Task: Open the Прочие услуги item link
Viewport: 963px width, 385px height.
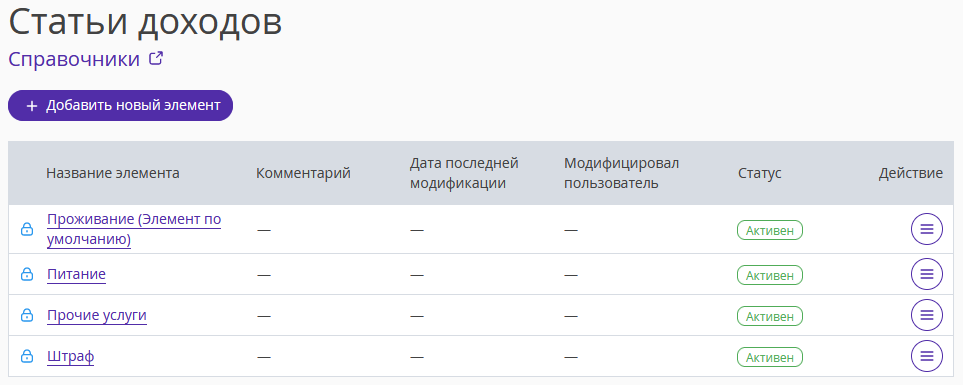Action: click(97, 315)
